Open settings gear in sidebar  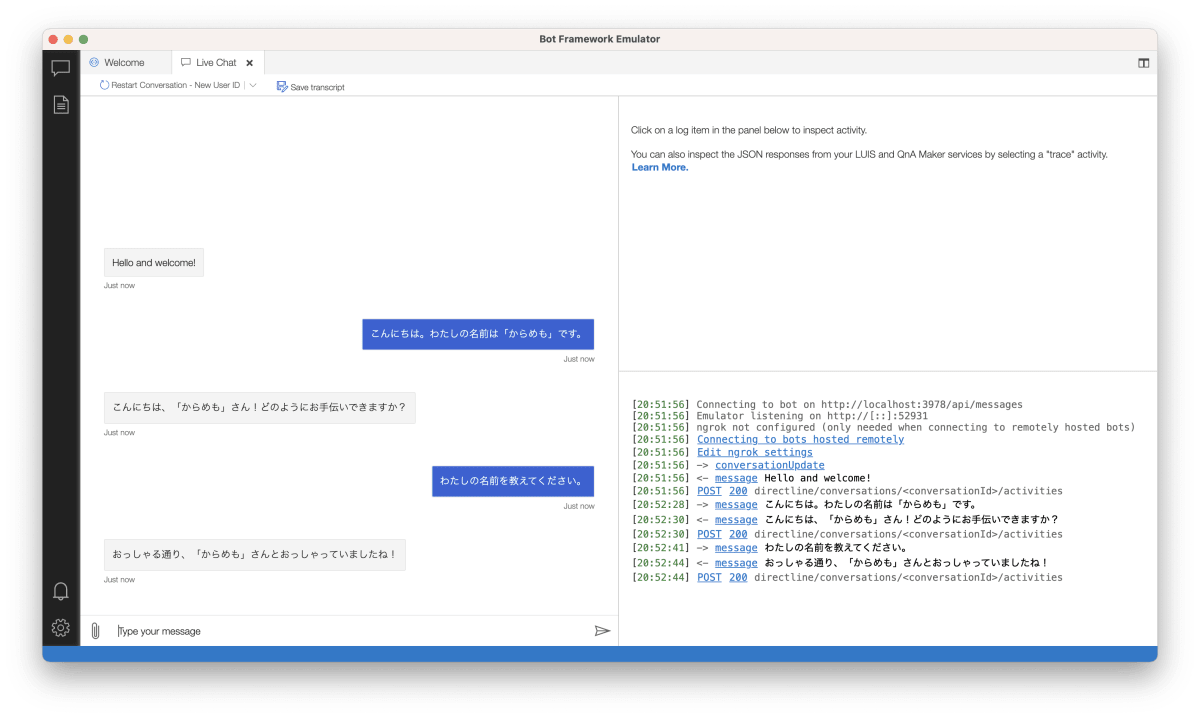pos(61,628)
